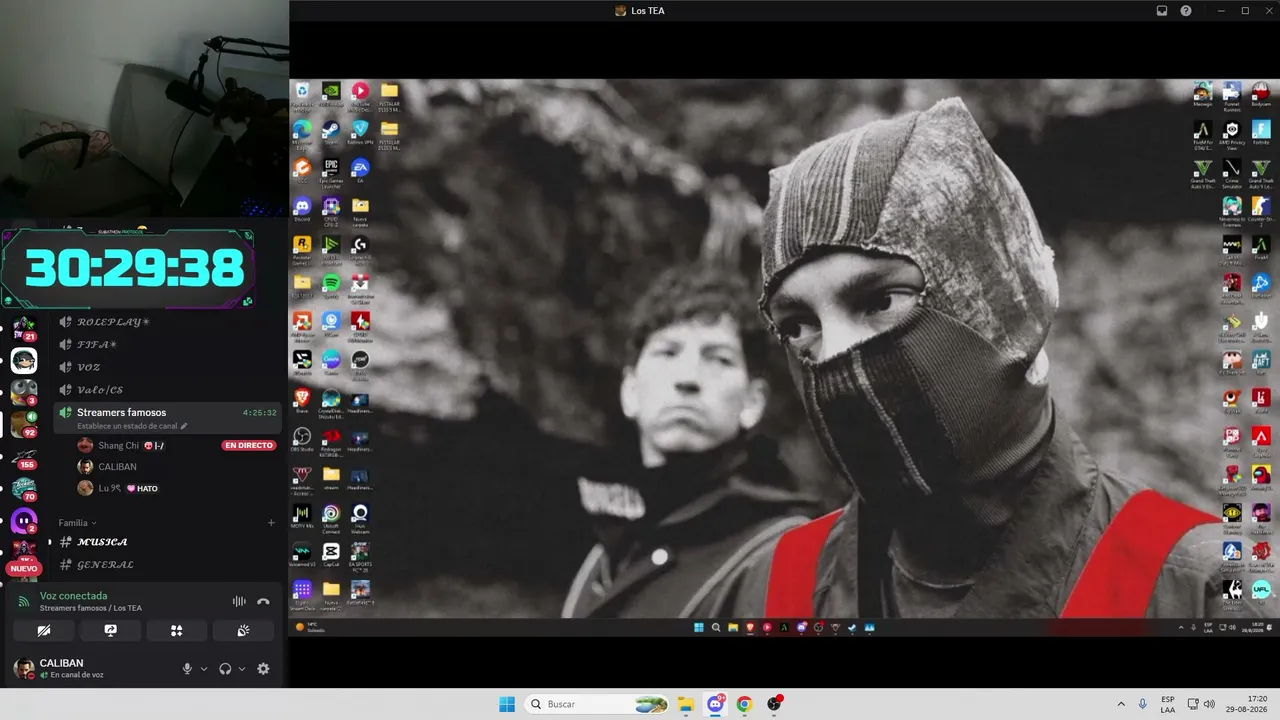This screenshot has height=720, width=1280.
Task: Click the Los TEA stream window title
Action: (648, 11)
